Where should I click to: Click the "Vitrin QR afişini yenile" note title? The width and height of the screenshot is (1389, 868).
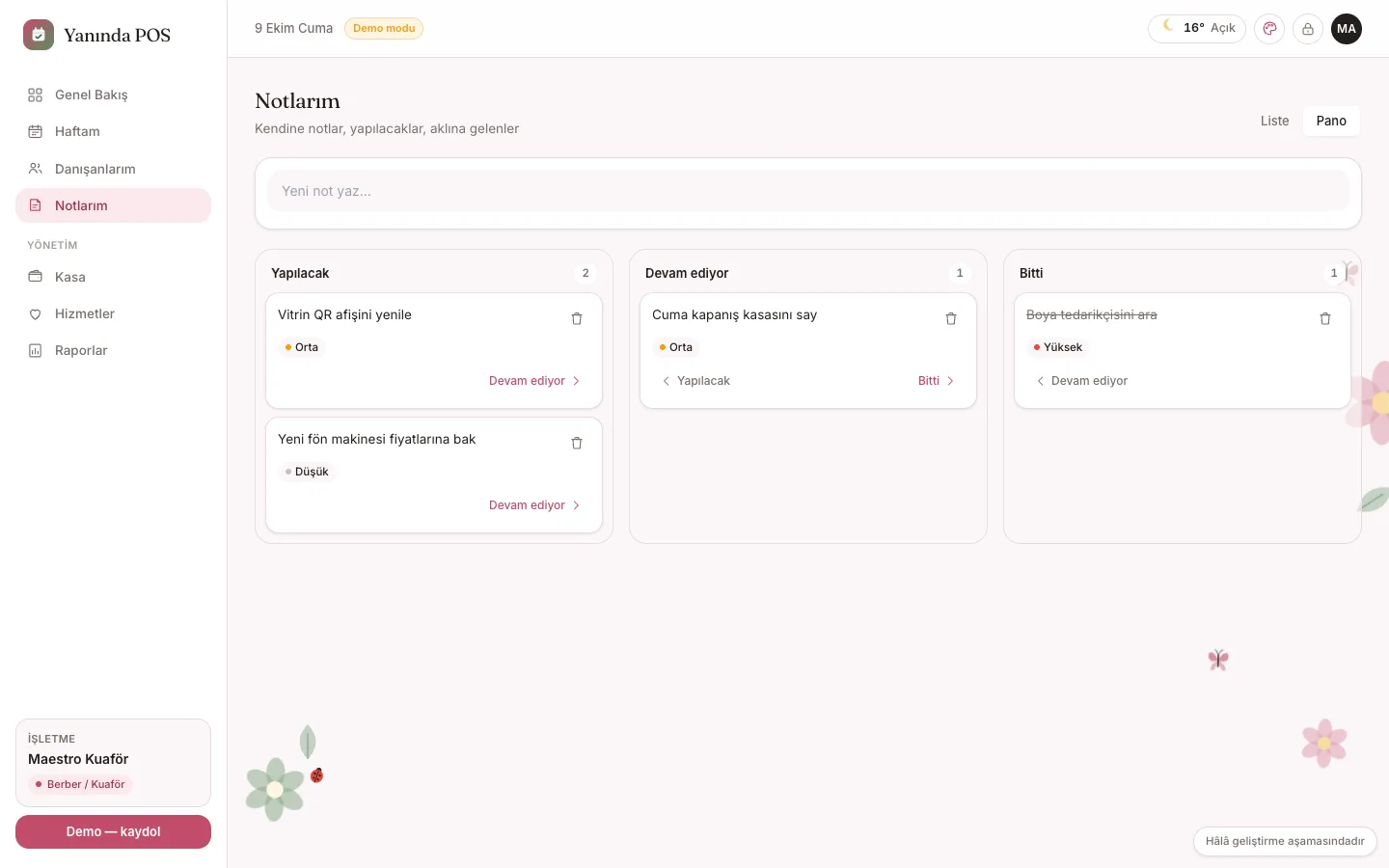click(x=344, y=314)
